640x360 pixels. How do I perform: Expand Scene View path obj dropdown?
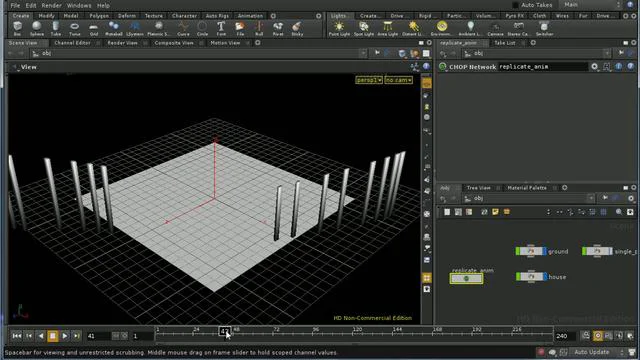pyautogui.click(x=363, y=53)
